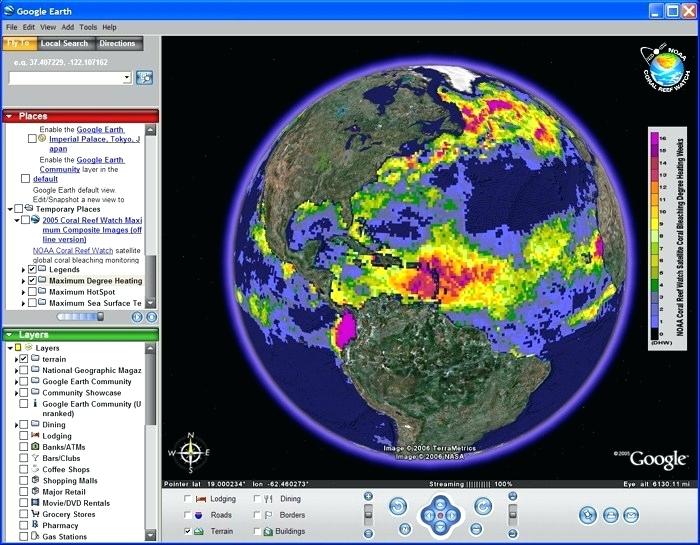This screenshot has height=545, width=700.
Task: Pan the globe up with the arrow
Action: [x=440, y=503]
